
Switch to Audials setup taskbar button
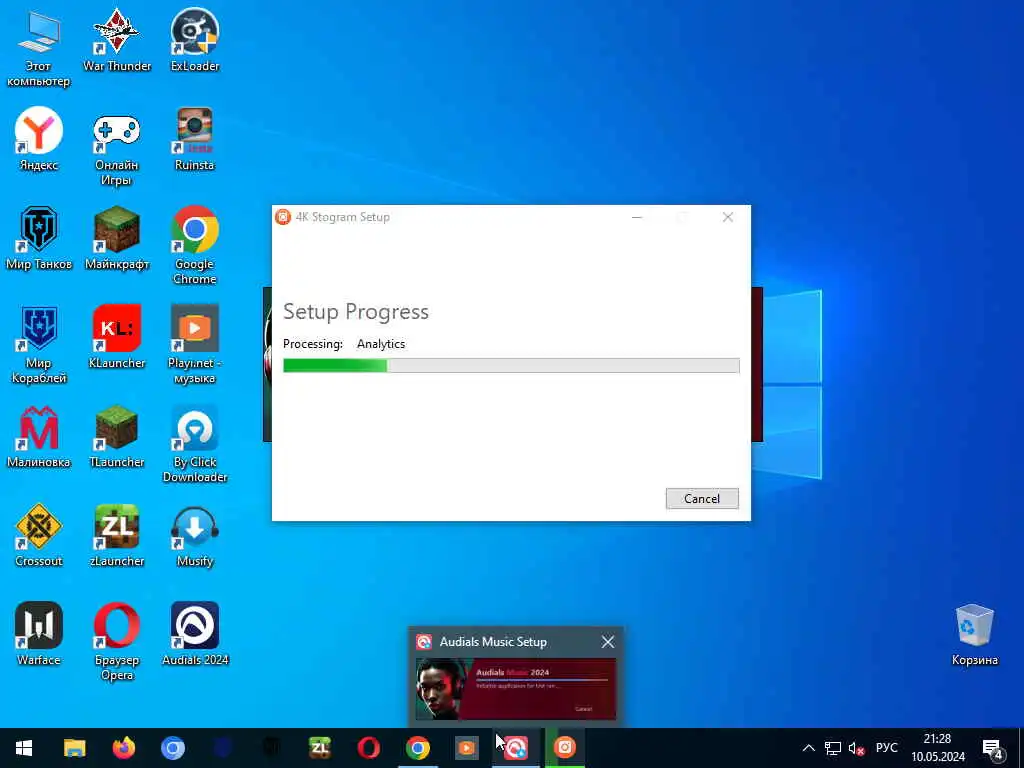click(x=516, y=748)
